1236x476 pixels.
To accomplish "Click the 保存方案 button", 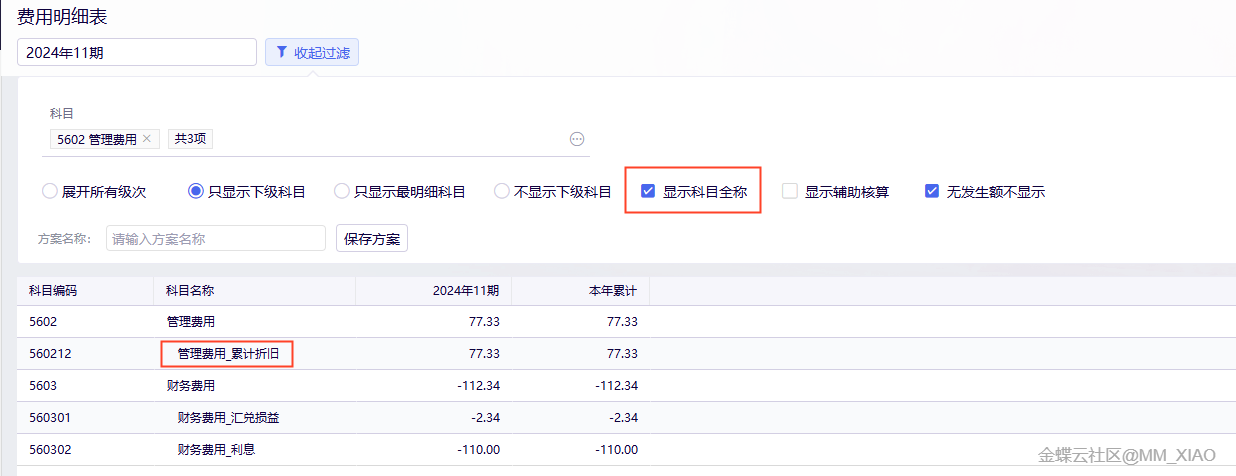I will 372,239.
